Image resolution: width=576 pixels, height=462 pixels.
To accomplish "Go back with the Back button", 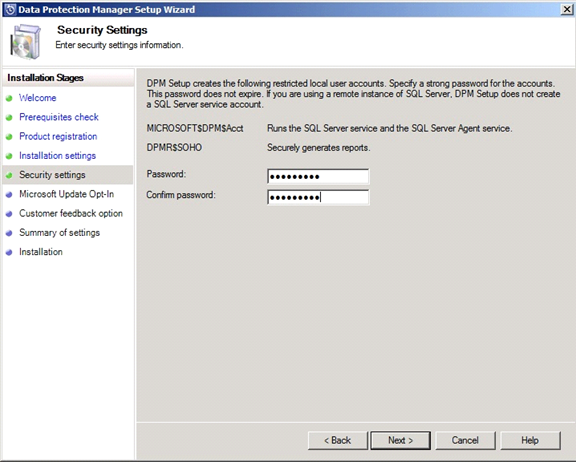I will (x=338, y=440).
